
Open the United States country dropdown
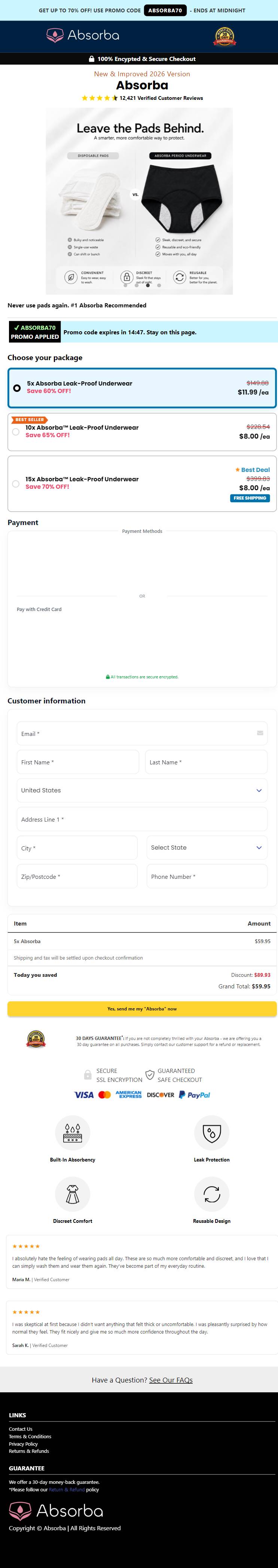(x=142, y=790)
